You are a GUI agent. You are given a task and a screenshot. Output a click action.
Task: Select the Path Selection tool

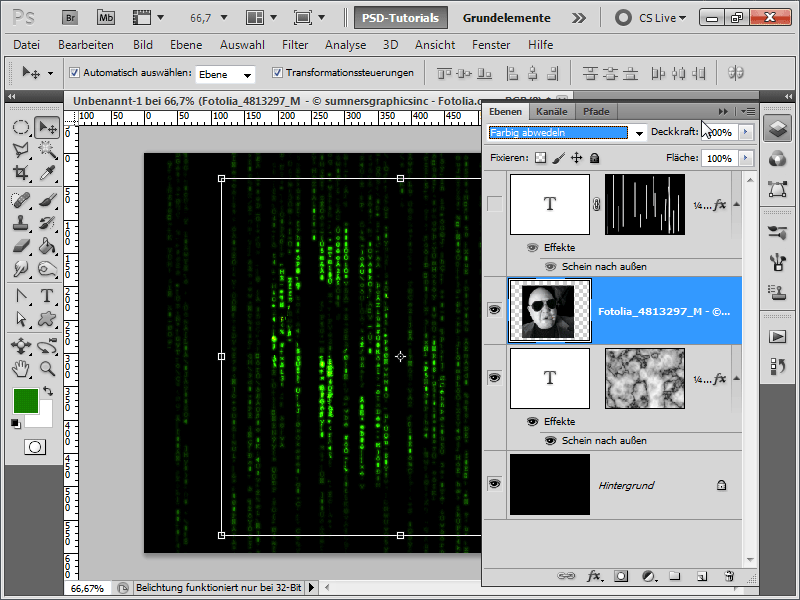pyautogui.click(x=20, y=319)
